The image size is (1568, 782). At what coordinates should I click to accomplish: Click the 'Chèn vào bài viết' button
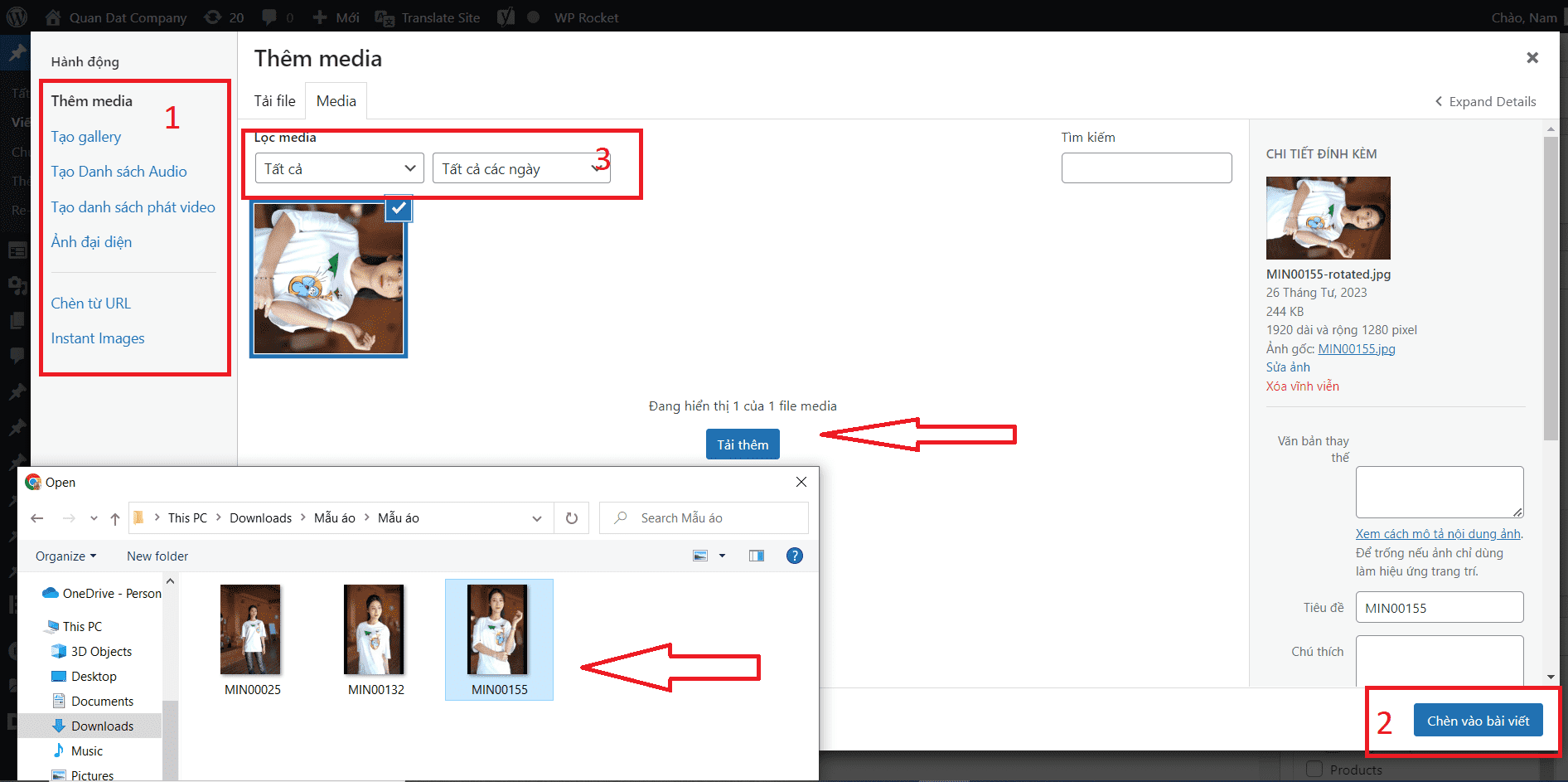(1478, 720)
